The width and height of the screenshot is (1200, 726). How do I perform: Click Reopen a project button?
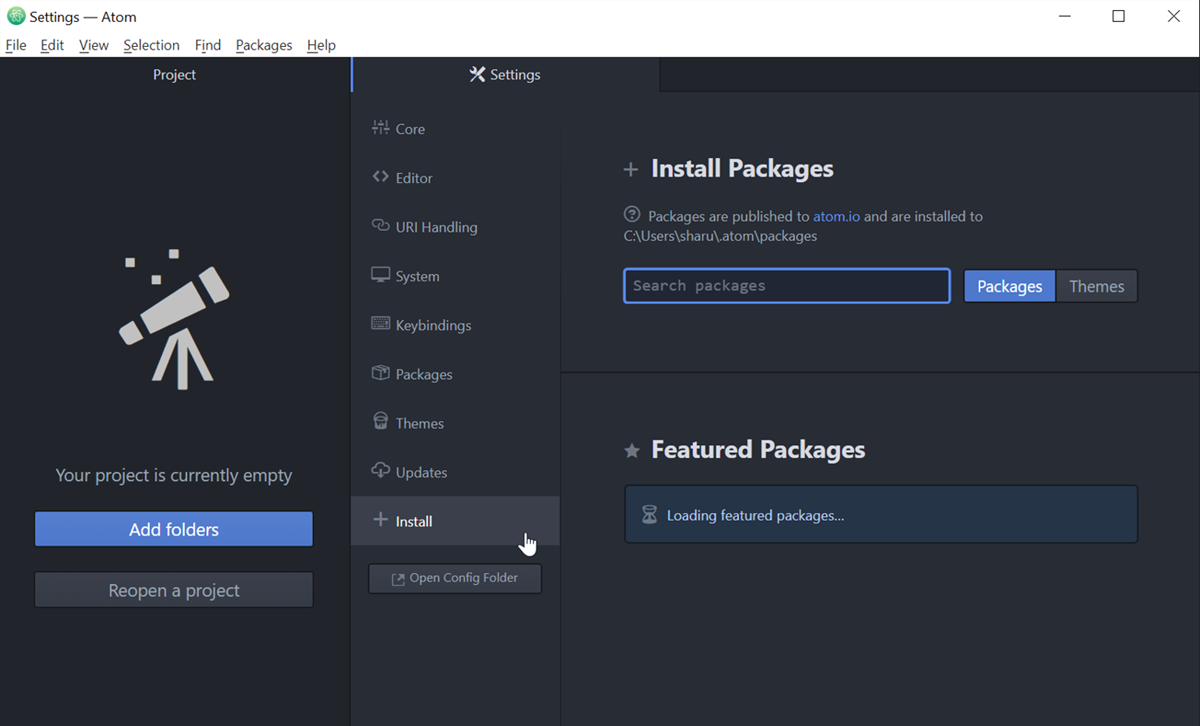(174, 590)
